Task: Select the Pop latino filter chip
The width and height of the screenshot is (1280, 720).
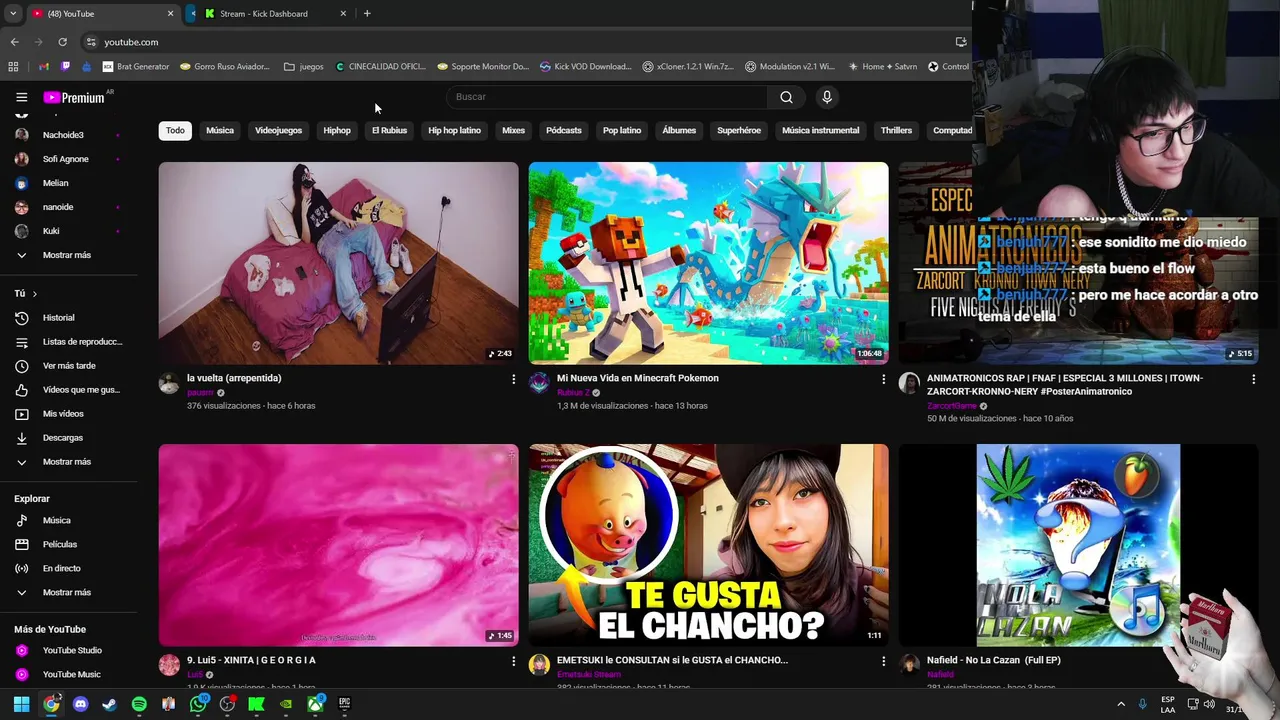Action: [622, 130]
